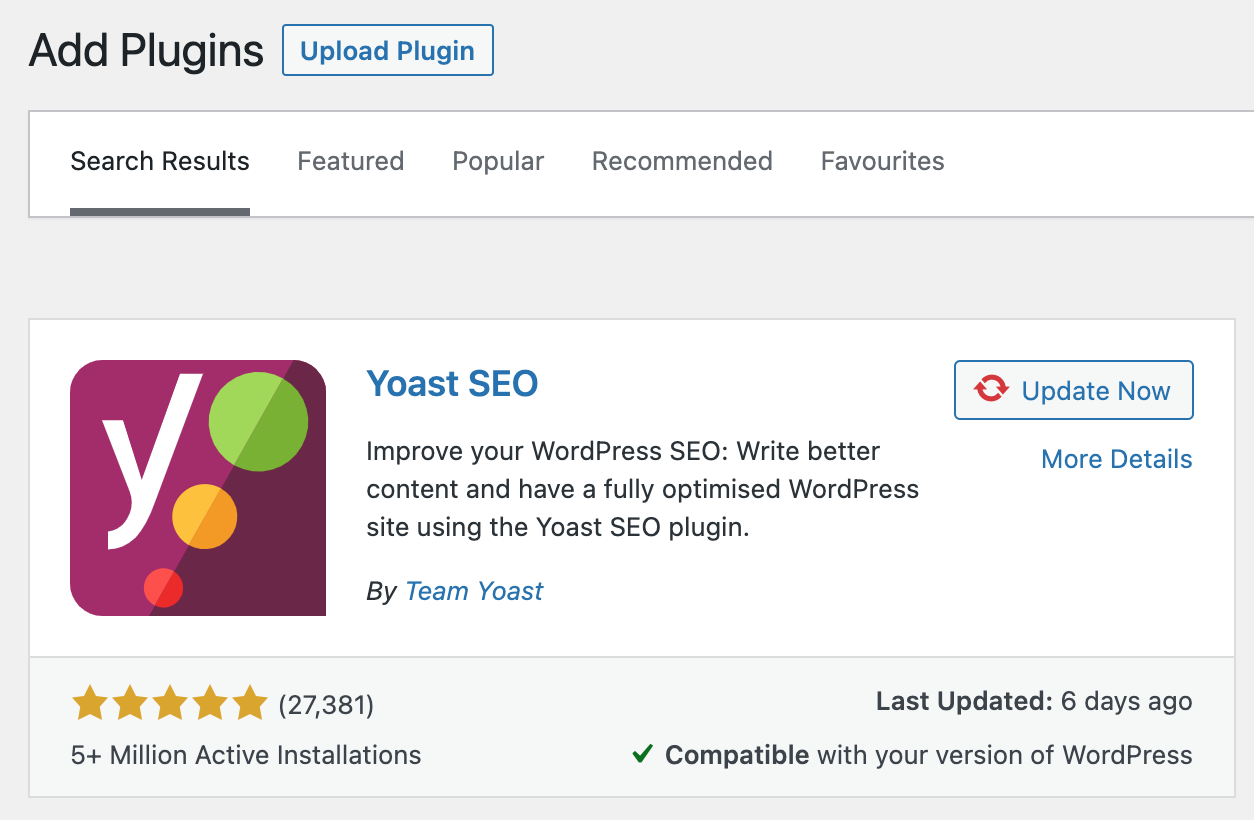Click the first rating star
This screenshot has width=1254, height=820.
[90, 704]
